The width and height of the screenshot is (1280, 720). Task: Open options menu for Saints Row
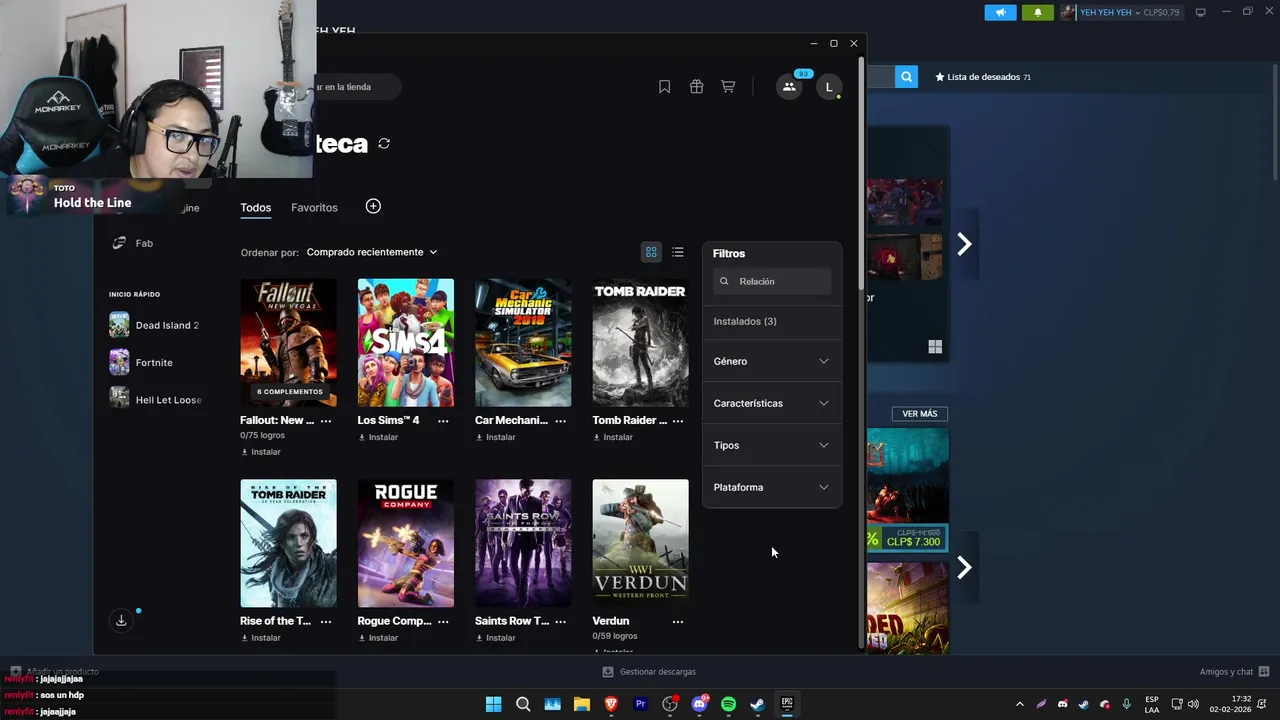(561, 621)
